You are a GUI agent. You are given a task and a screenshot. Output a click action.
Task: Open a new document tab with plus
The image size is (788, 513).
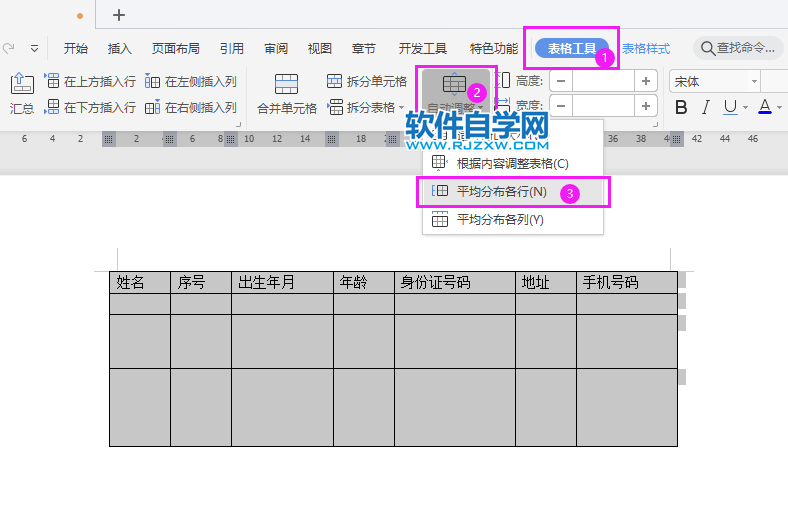coord(119,14)
